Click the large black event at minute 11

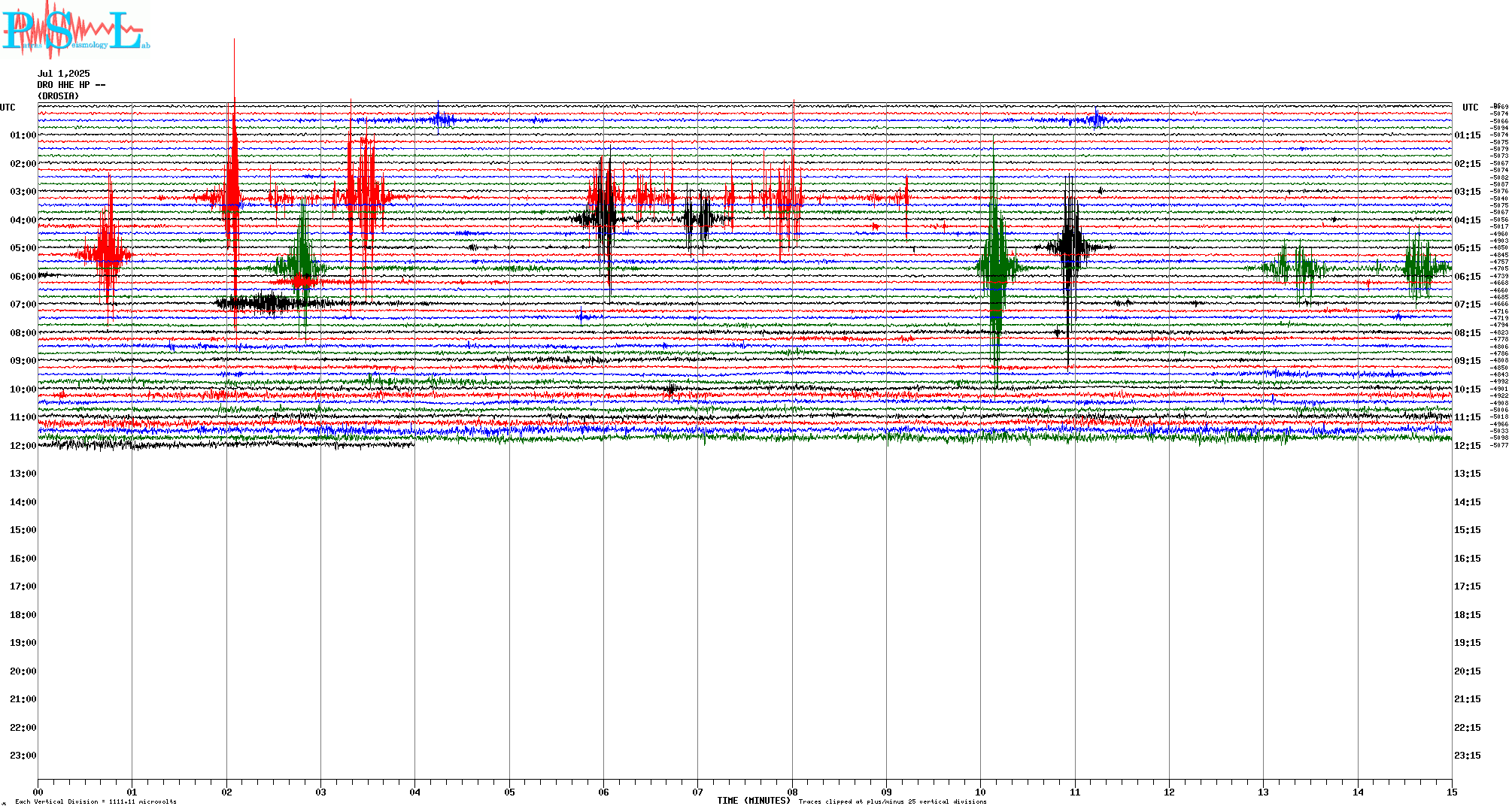click(1070, 247)
